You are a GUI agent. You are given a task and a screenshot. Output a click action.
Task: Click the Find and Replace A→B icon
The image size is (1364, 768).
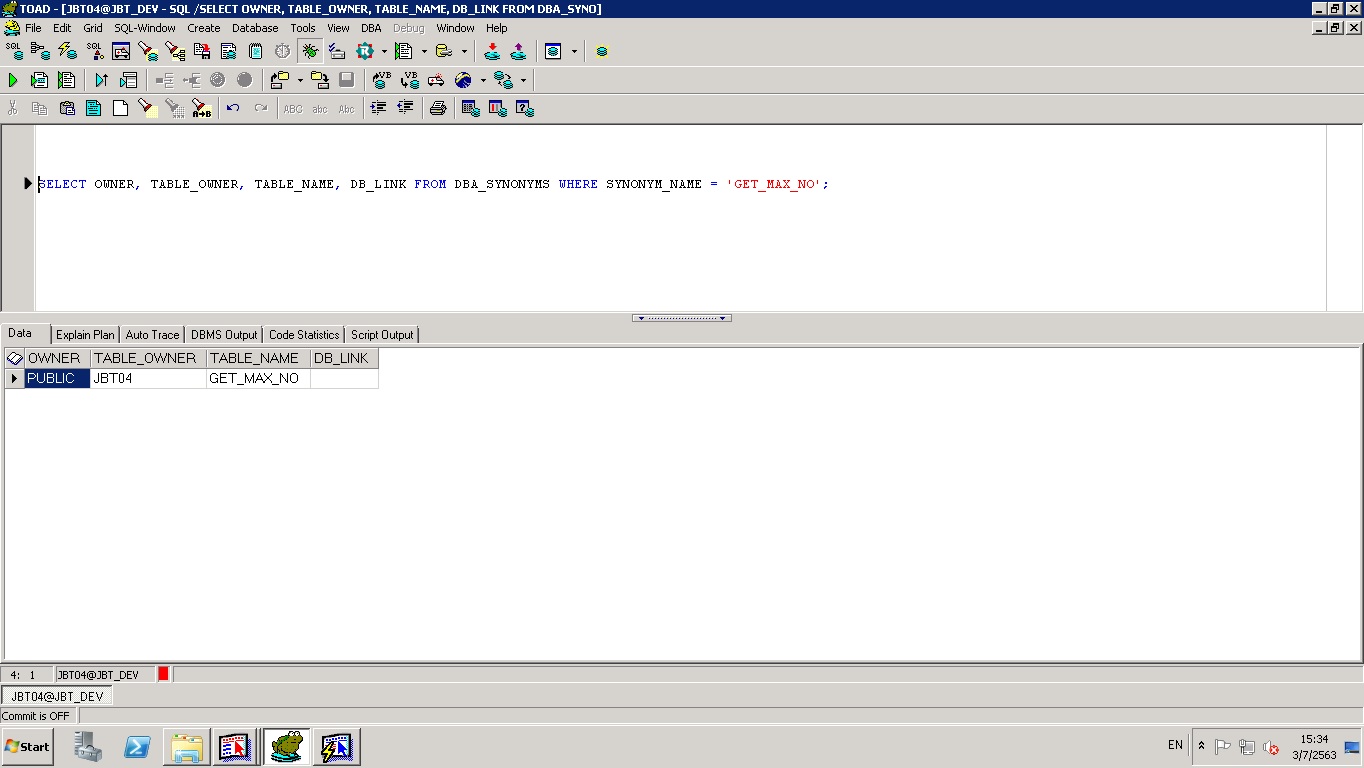(201, 108)
